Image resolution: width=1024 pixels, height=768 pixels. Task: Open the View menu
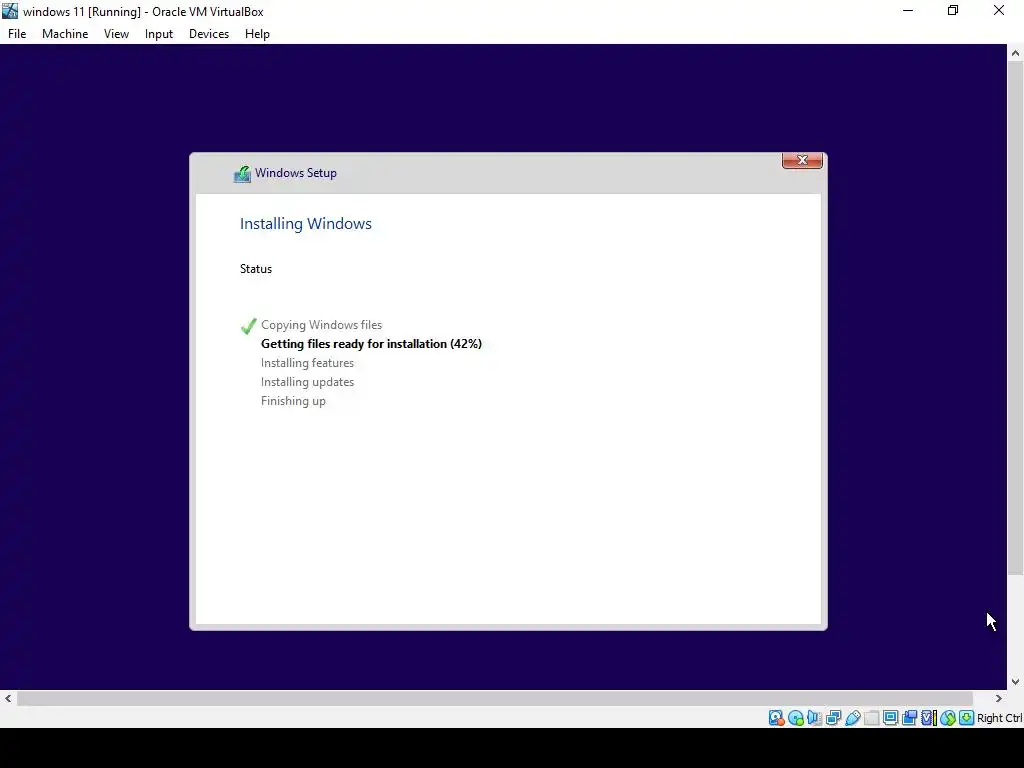pyautogui.click(x=116, y=34)
